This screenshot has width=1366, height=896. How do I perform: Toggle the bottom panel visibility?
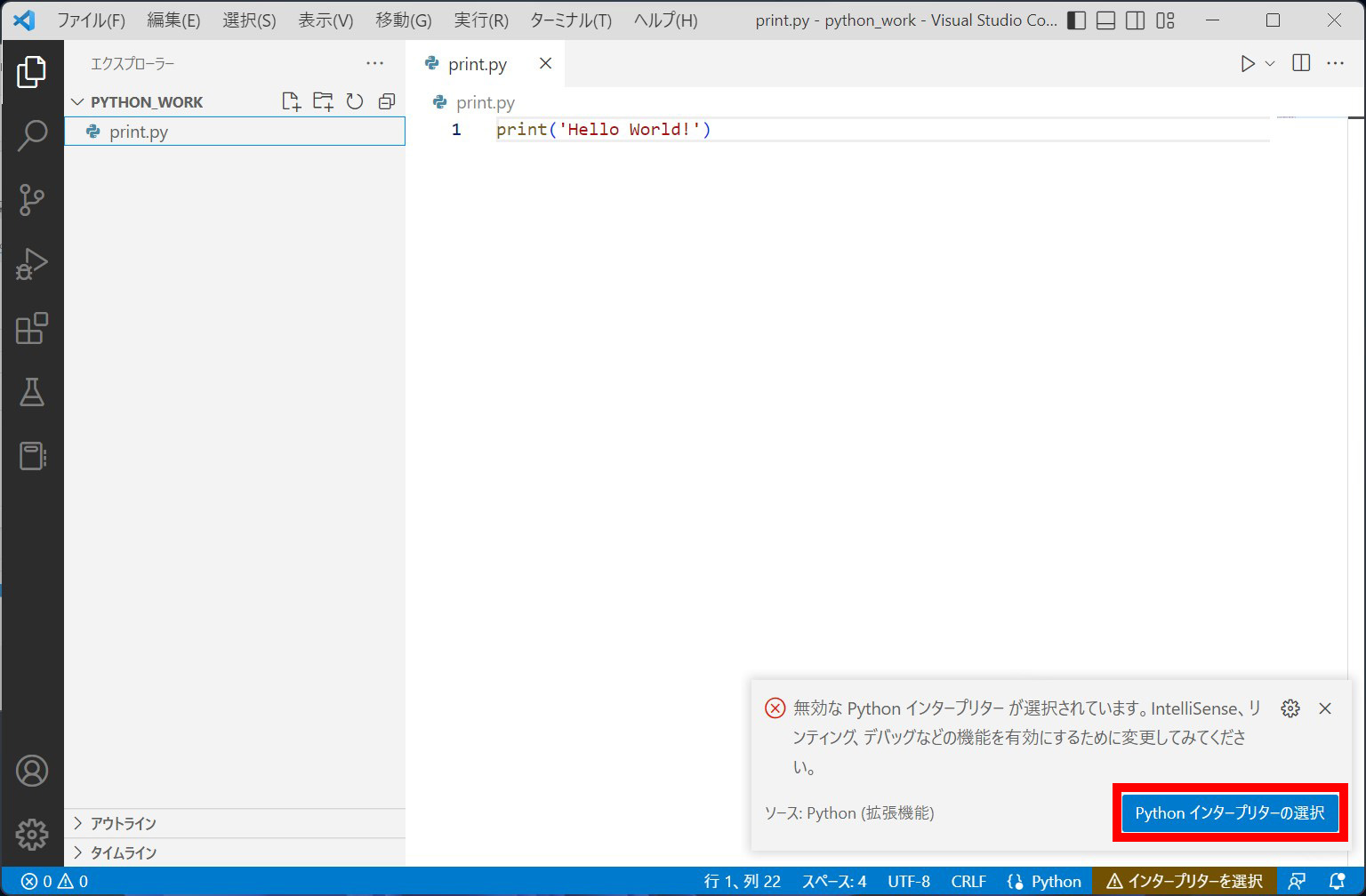pos(1105,20)
